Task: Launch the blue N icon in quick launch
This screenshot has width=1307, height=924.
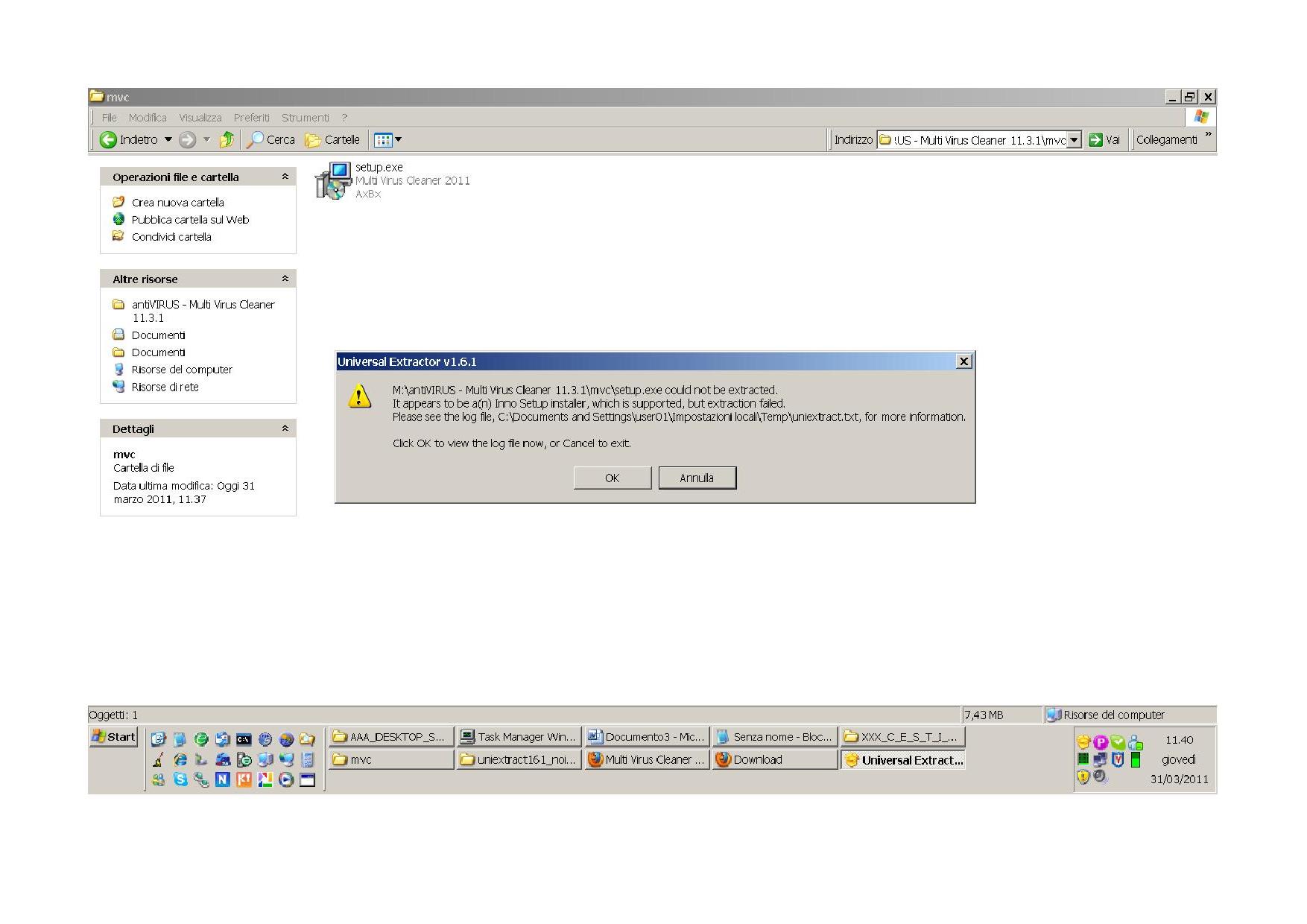Action: pyautogui.click(x=222, y=779)
